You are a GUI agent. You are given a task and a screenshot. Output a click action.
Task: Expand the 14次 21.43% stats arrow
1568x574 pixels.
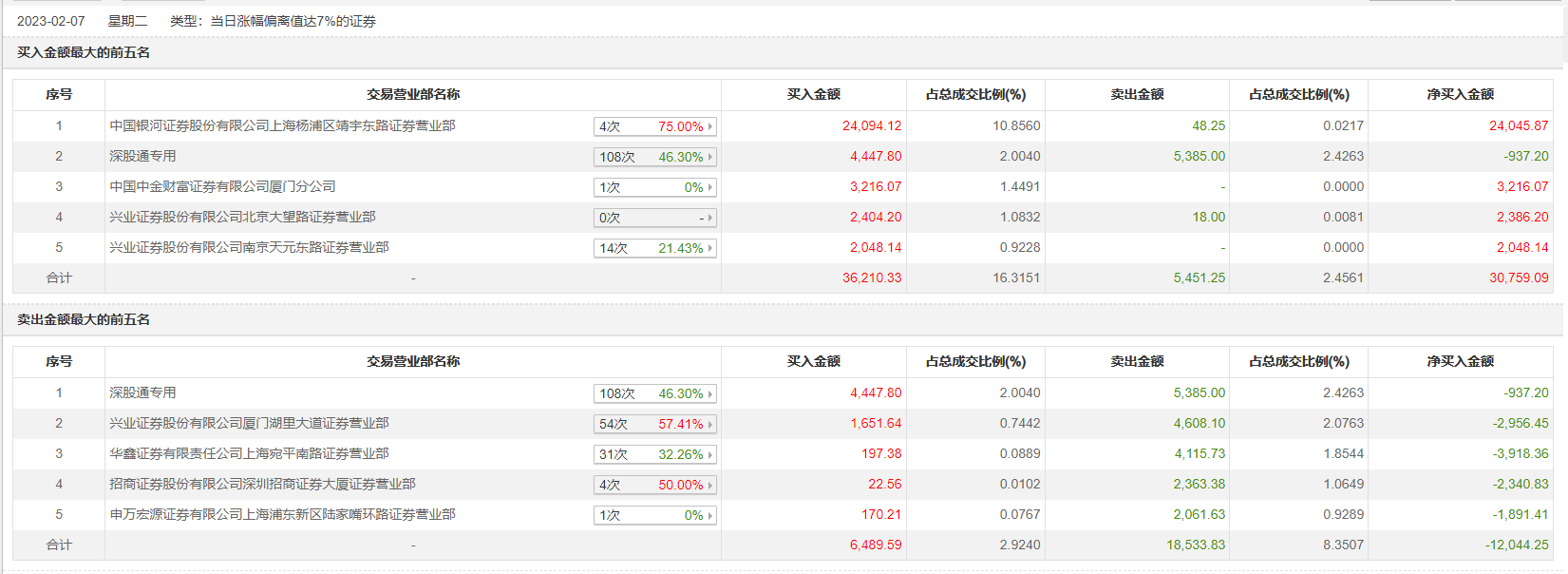coord(709,248)
